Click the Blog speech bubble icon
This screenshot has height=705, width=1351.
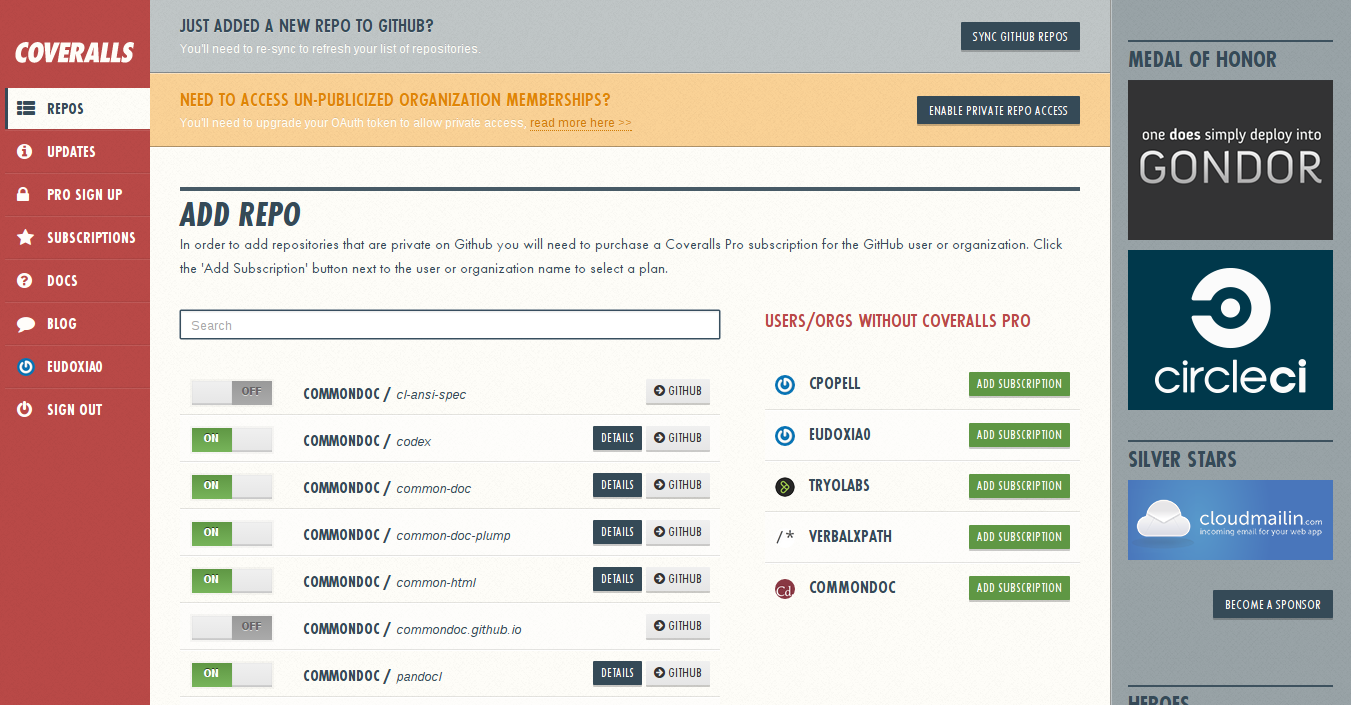[26, 323]
